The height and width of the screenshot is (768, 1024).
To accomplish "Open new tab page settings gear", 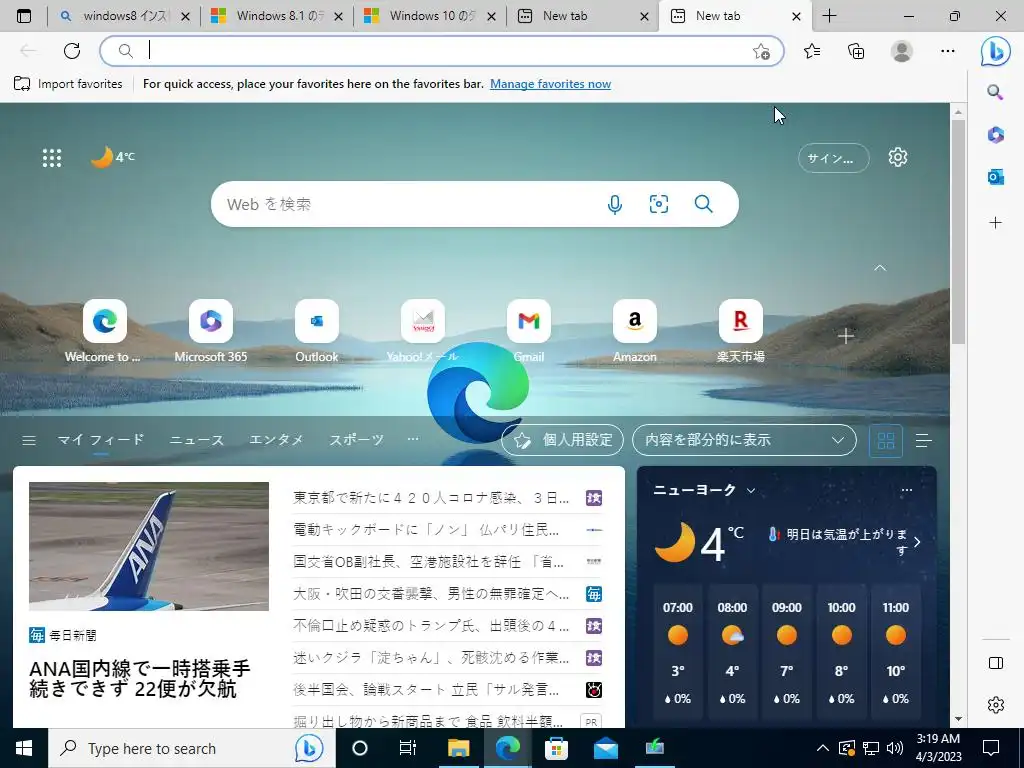I will tap(898, 157).
